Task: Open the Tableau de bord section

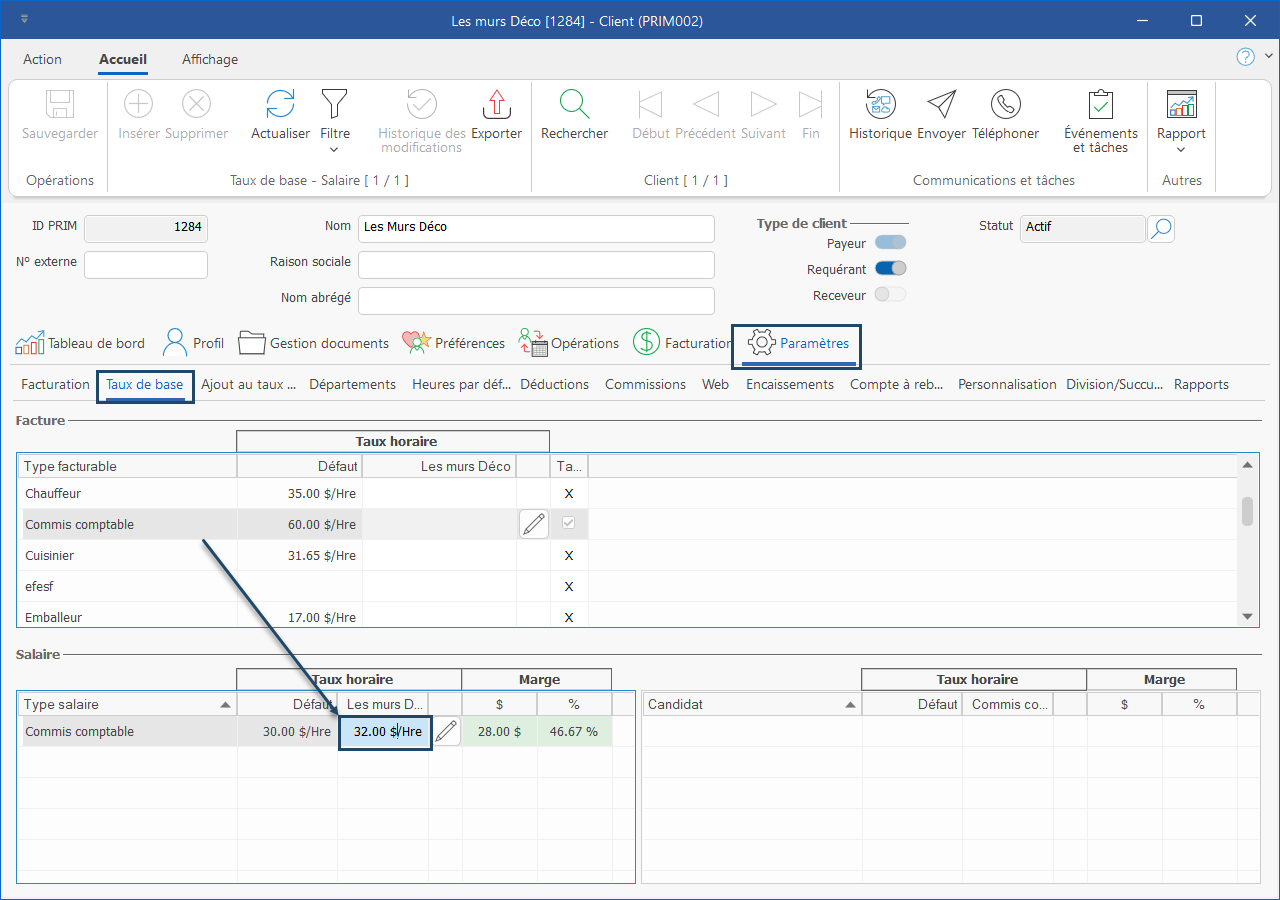Action: (80, 343)
